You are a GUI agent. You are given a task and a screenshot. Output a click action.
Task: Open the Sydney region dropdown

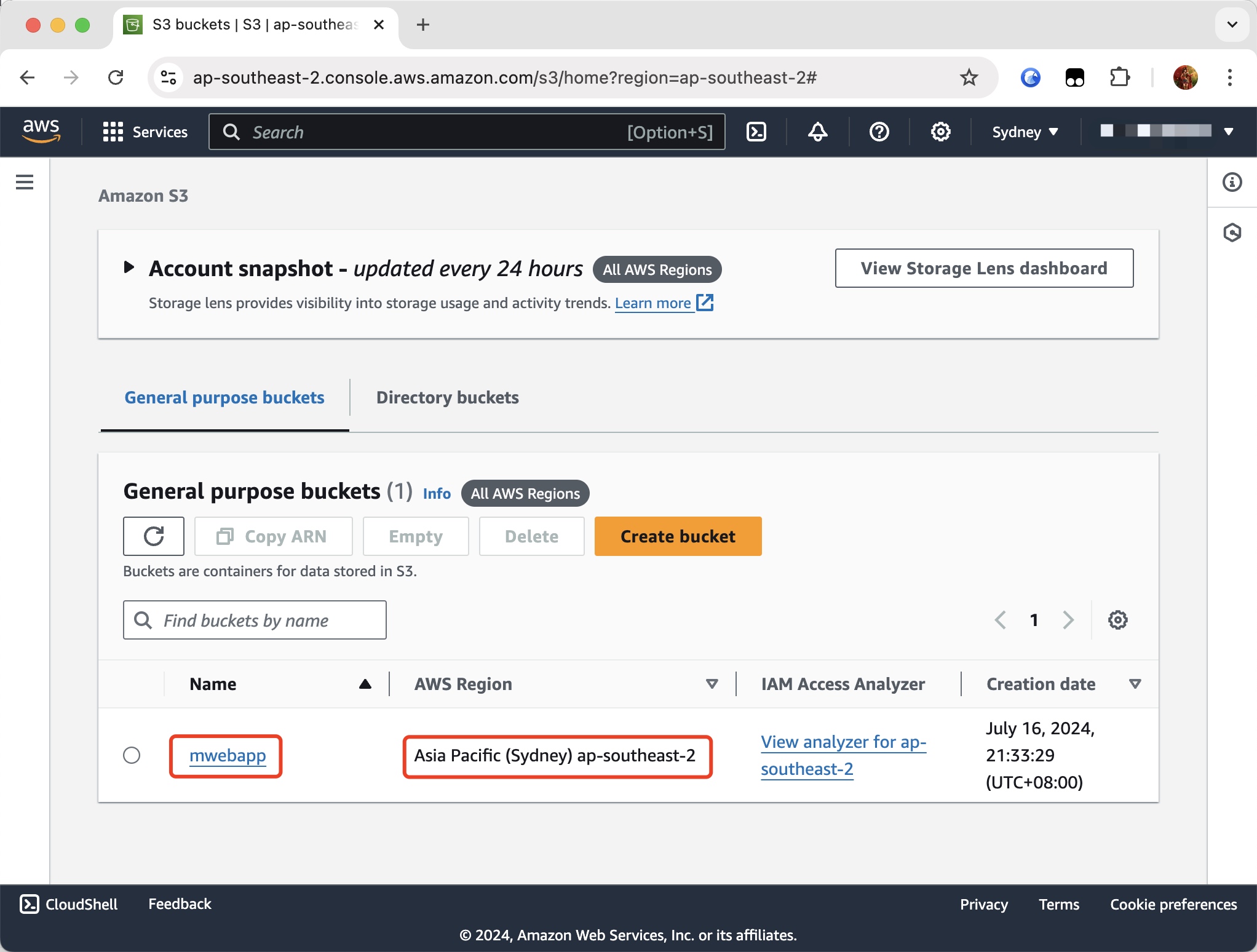pos(1025,132)
